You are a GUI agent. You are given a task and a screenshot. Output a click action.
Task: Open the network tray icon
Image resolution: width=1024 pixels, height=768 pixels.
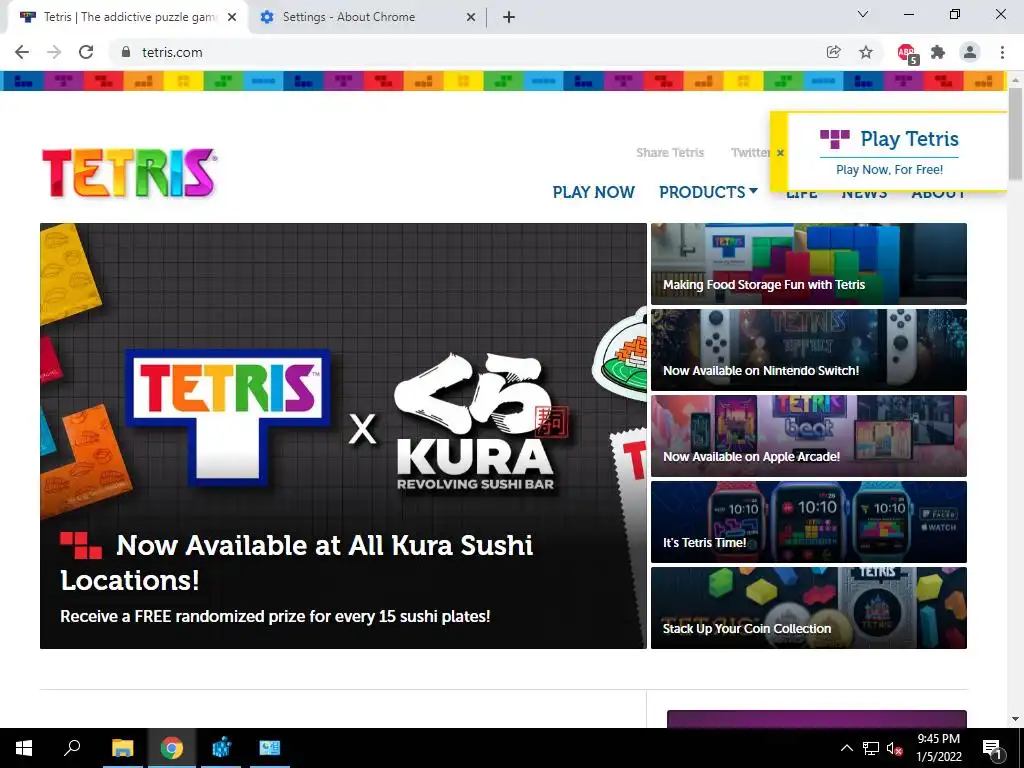coord(871,748)
